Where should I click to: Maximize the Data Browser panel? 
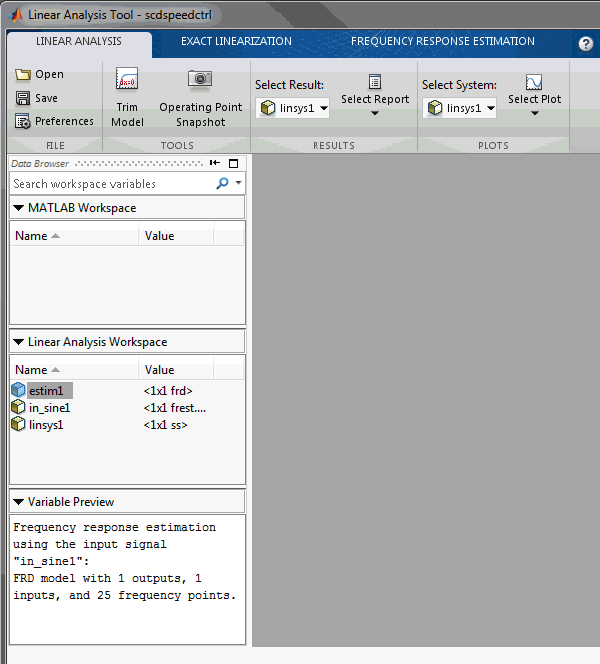(x=234, y=163)
